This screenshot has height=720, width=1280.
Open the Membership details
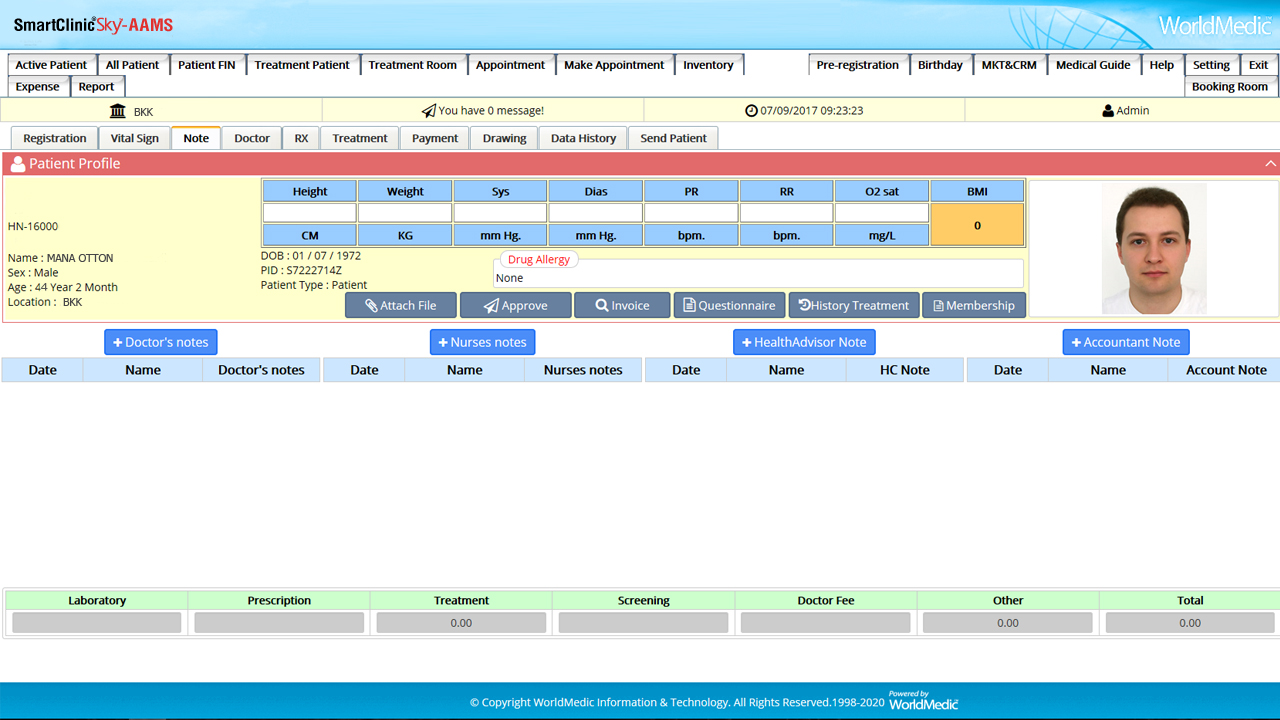coord(973,305)
